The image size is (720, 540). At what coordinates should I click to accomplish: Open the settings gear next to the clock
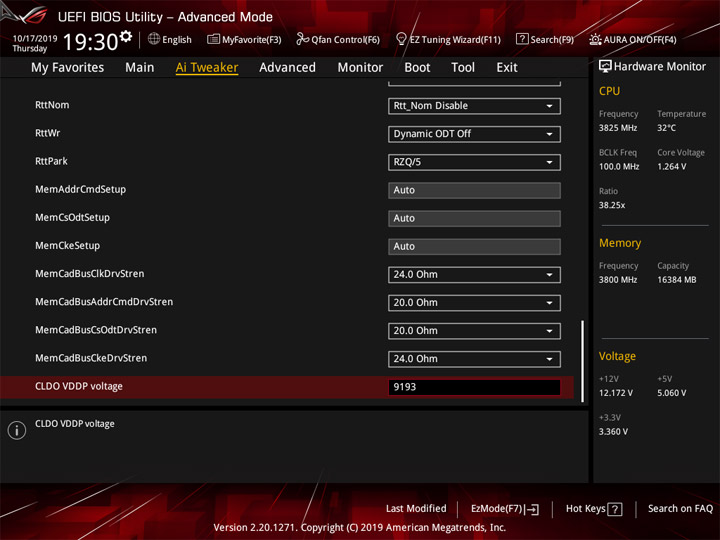pyautogui.click(x=126, y=36)
